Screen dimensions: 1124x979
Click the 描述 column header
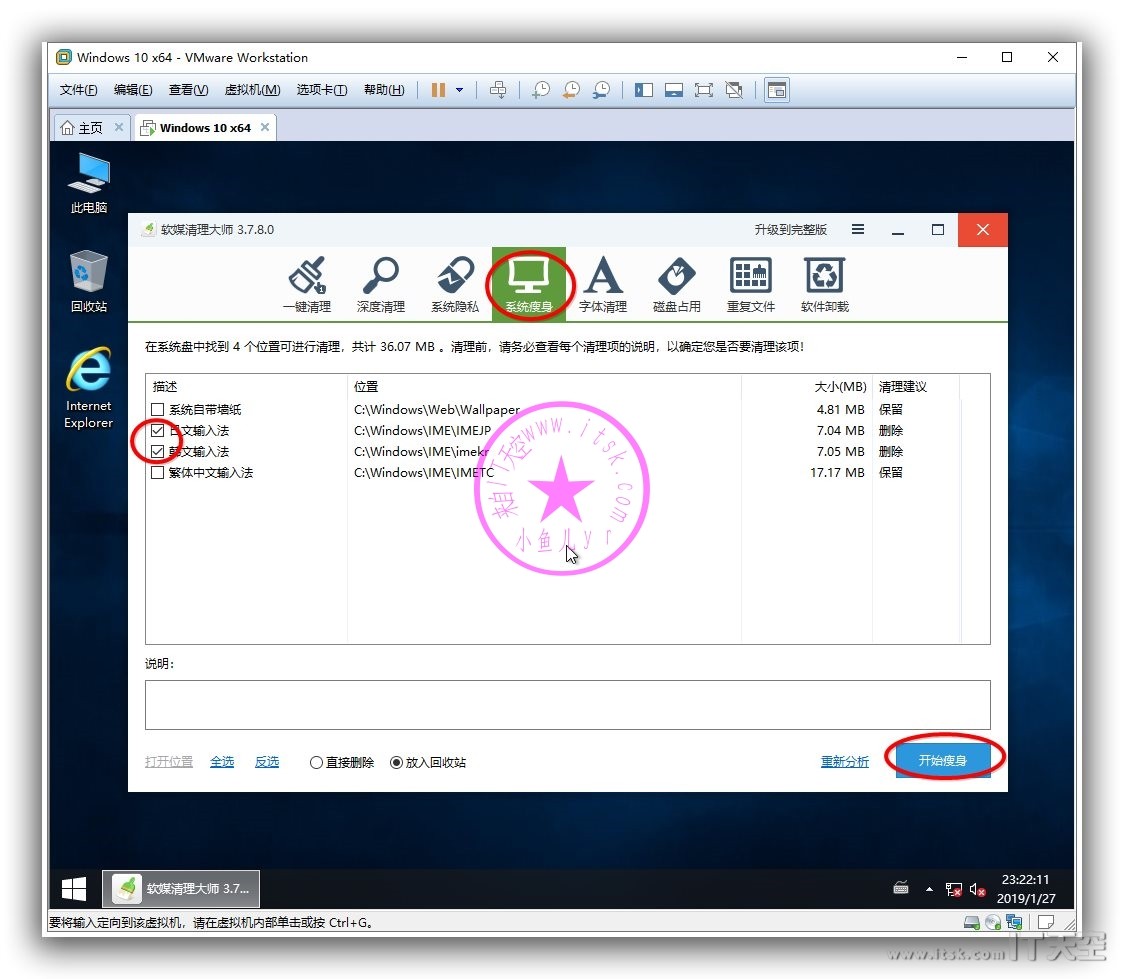point(246,386)
